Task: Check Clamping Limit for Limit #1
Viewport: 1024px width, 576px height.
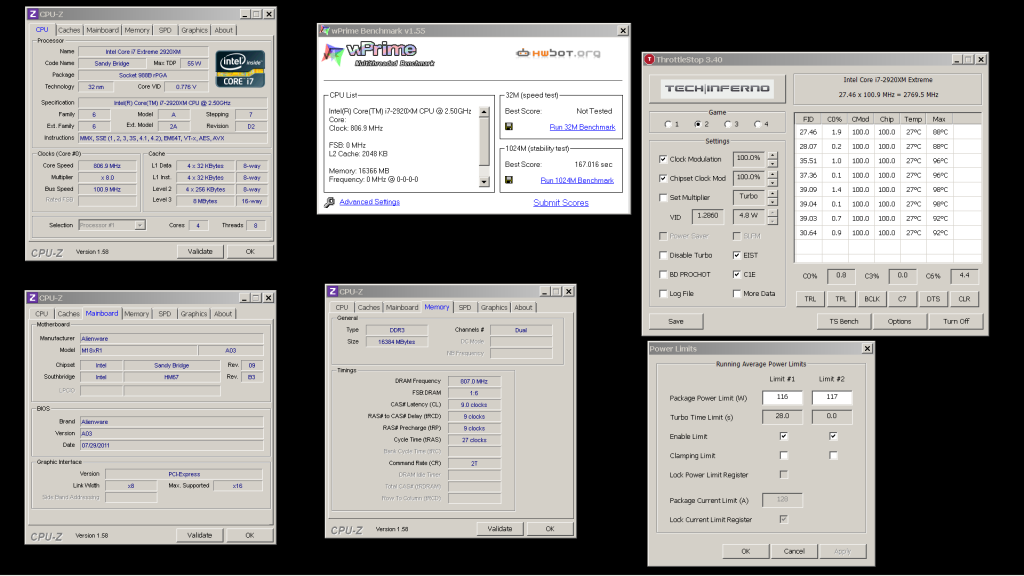Action: 784,455
